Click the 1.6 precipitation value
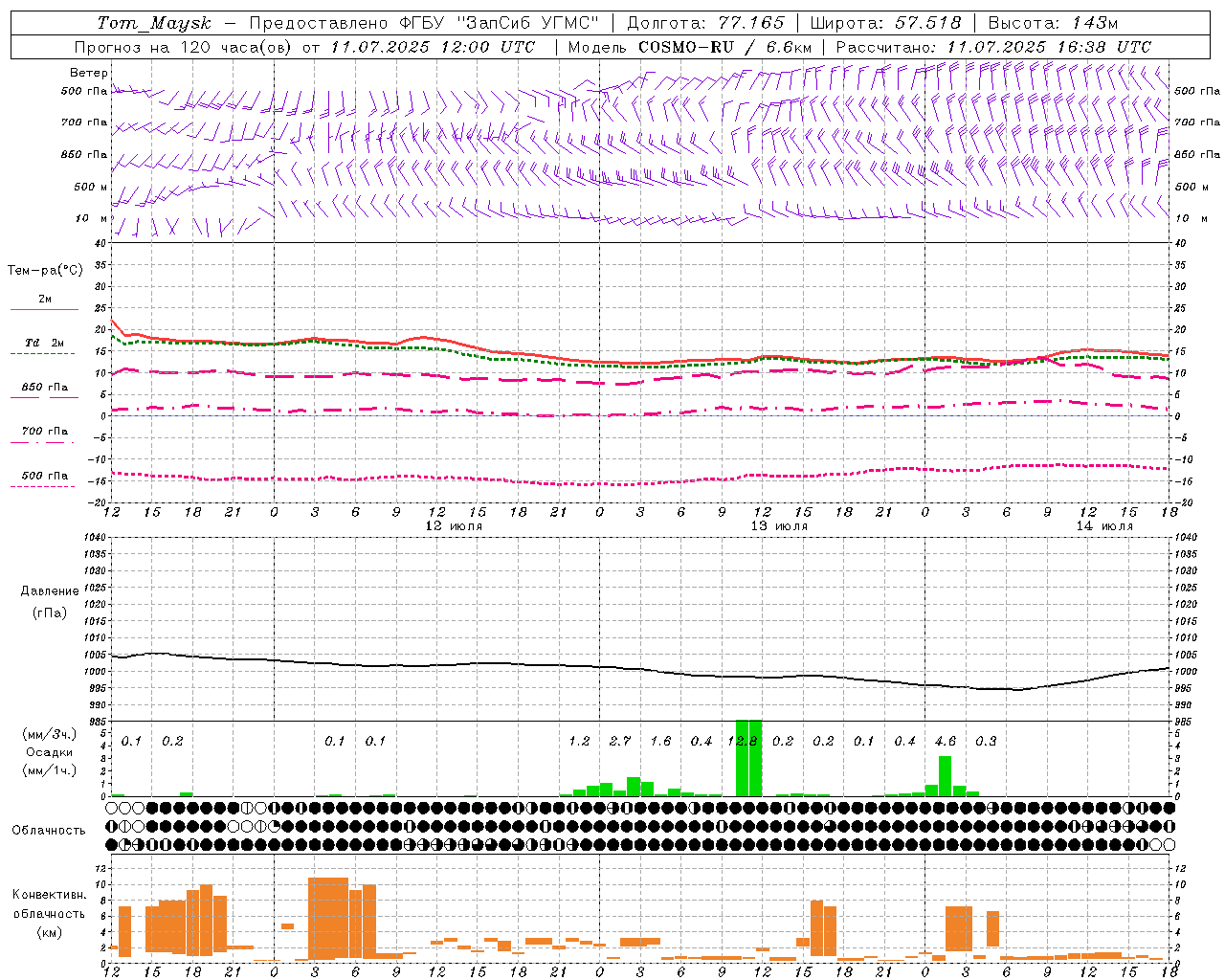This screenshot has width=1225, height=980. pos(660,741)
